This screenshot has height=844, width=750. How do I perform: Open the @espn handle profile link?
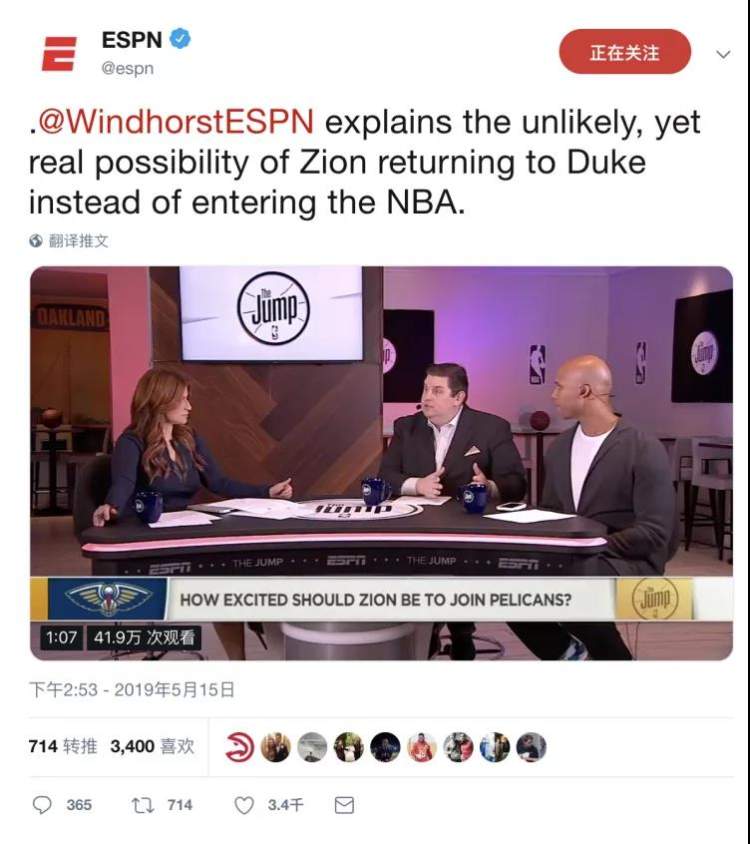[x=128, y=69]
